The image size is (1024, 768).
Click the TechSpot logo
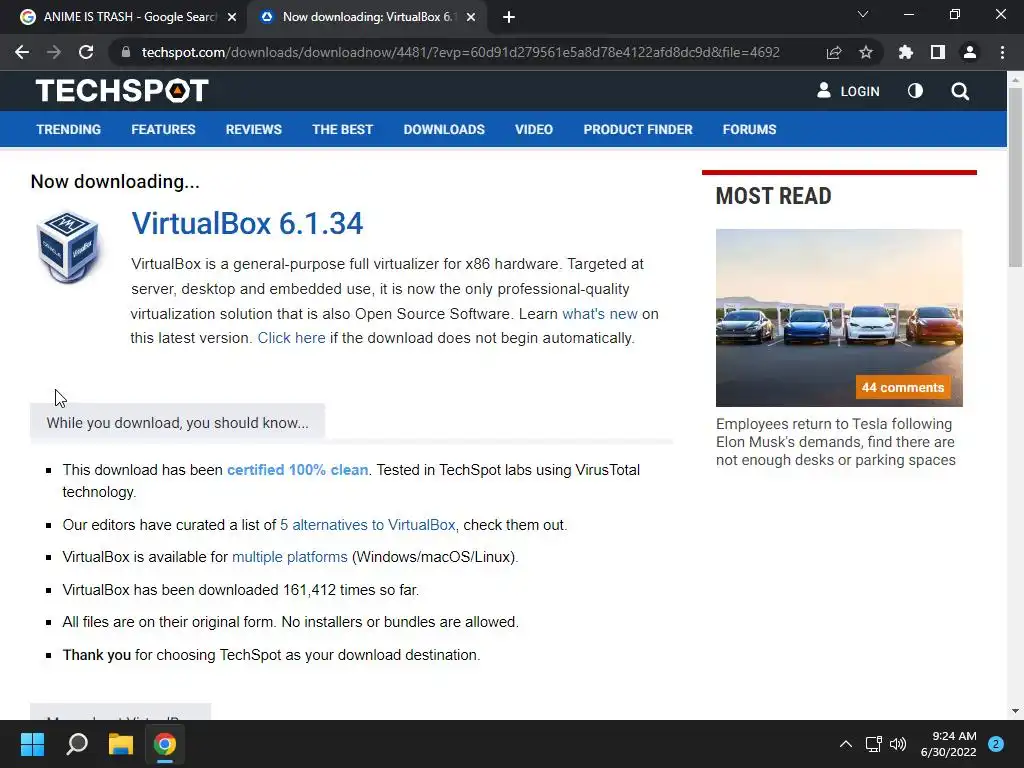tap(122, 91)
